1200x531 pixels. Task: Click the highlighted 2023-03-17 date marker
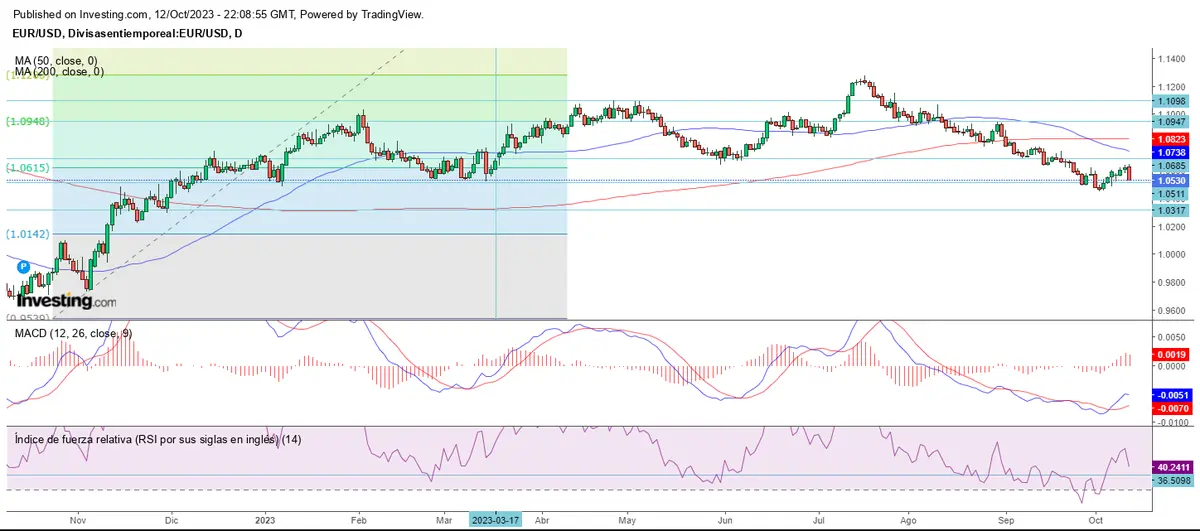pyautogui.click(x=496, y=521)
